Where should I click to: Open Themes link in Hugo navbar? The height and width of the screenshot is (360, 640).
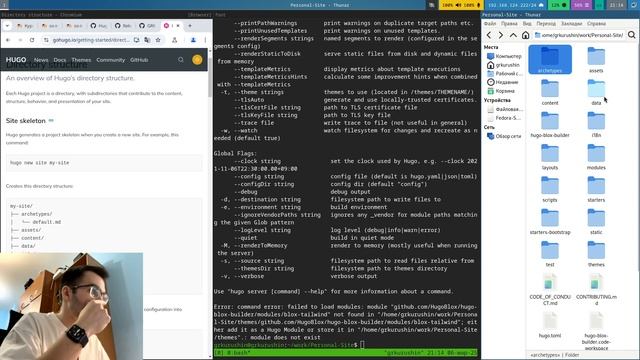pyautogui.click(x=81, y=60)
